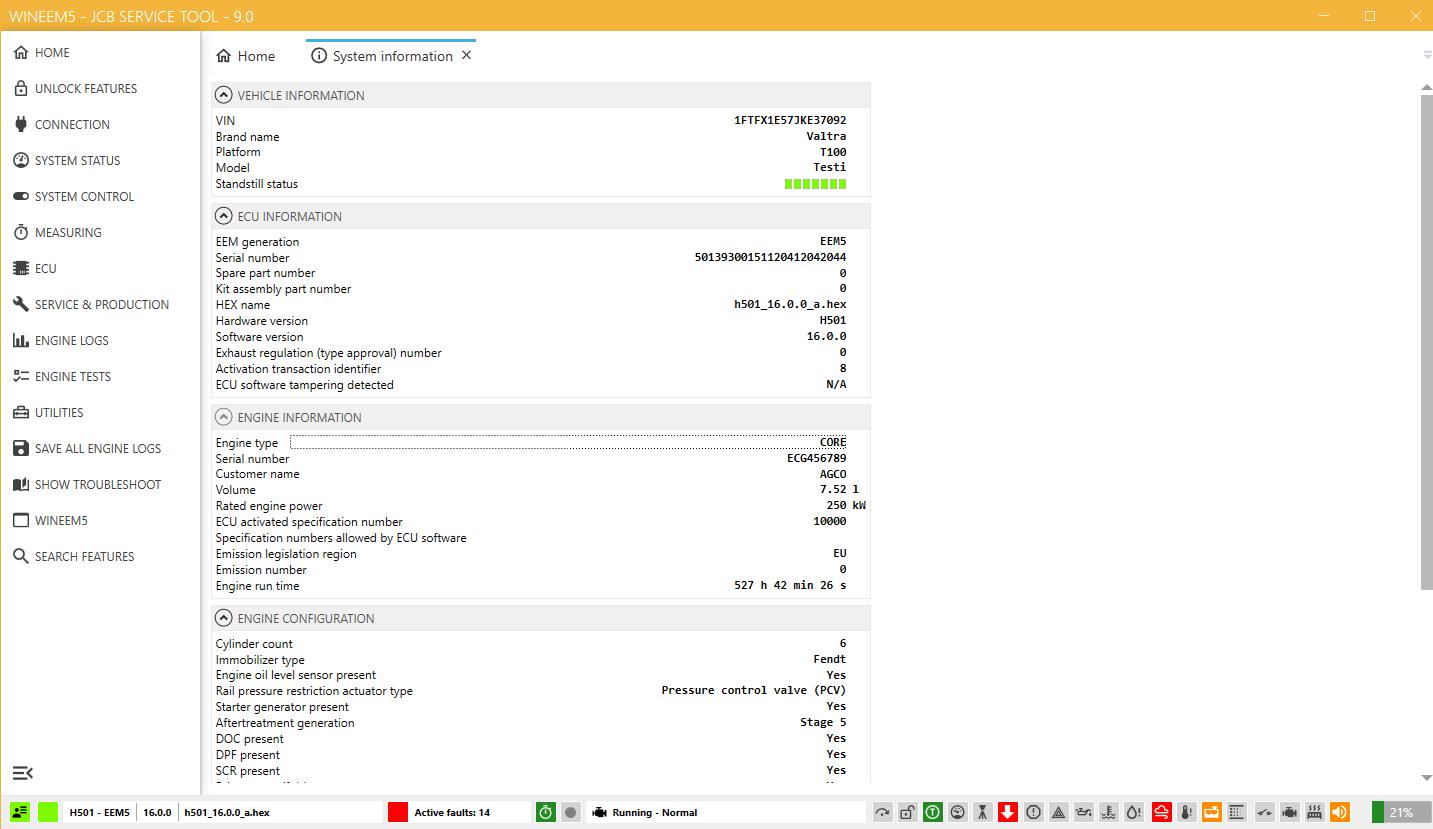Image resolution: width=1433 pixels, height=829 pixels.
Task: Click the coolant temperature status icon
Action: tap(1109, 812)
